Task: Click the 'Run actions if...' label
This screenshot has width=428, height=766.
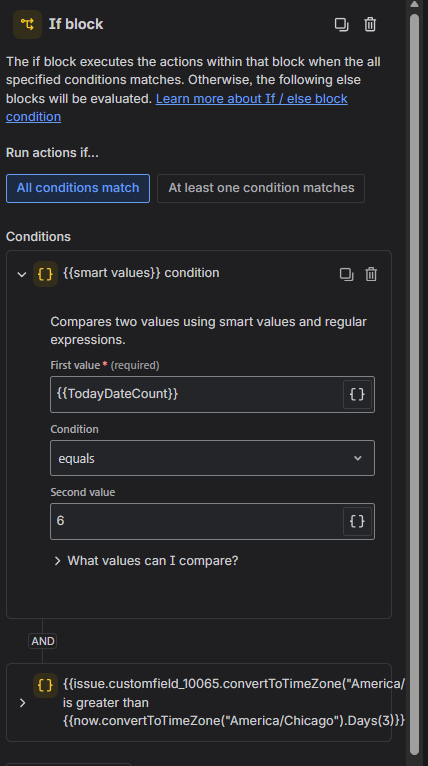Action: (52, 152)
